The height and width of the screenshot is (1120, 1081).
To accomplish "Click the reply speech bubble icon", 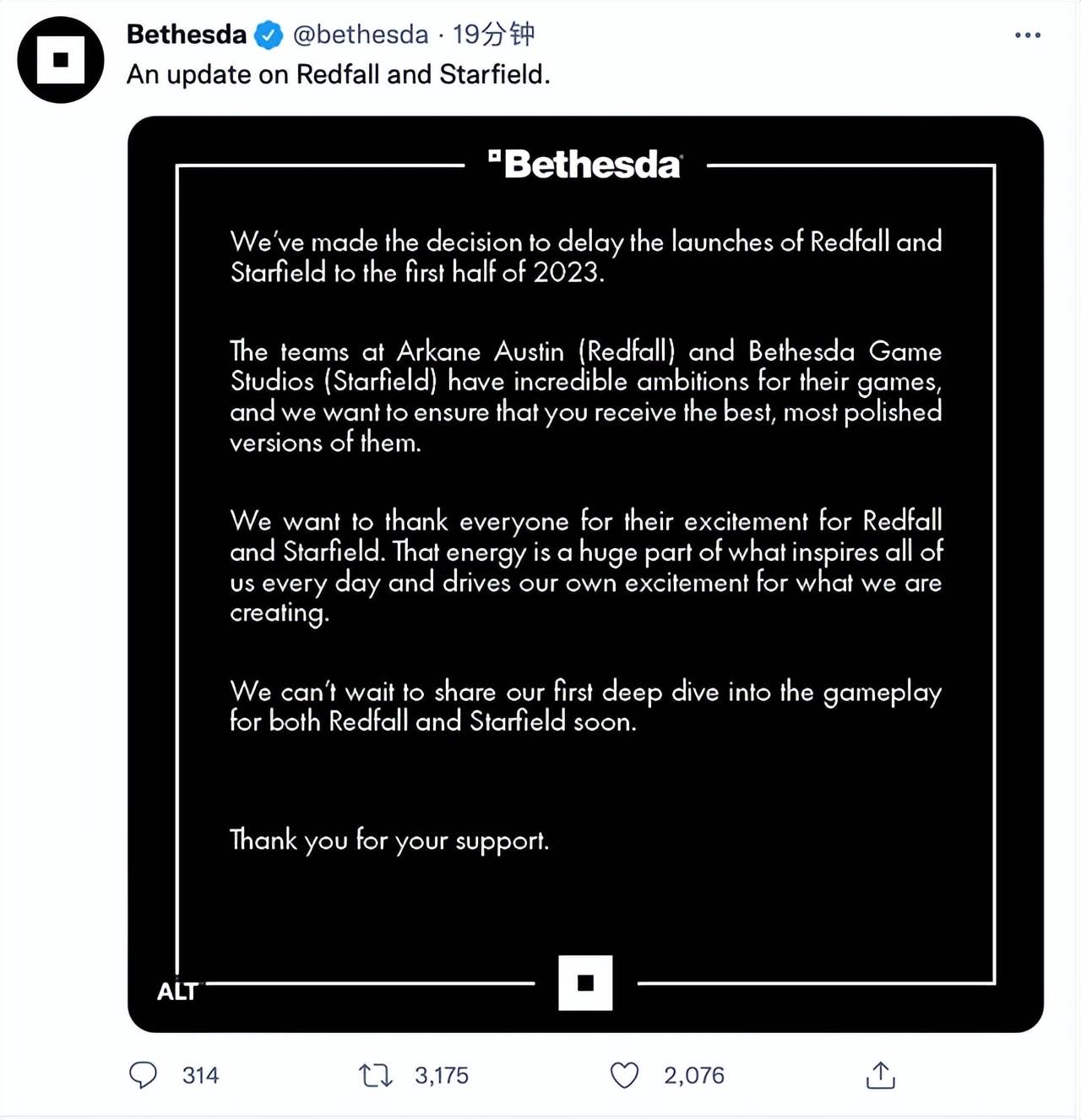I will 143,1075.
